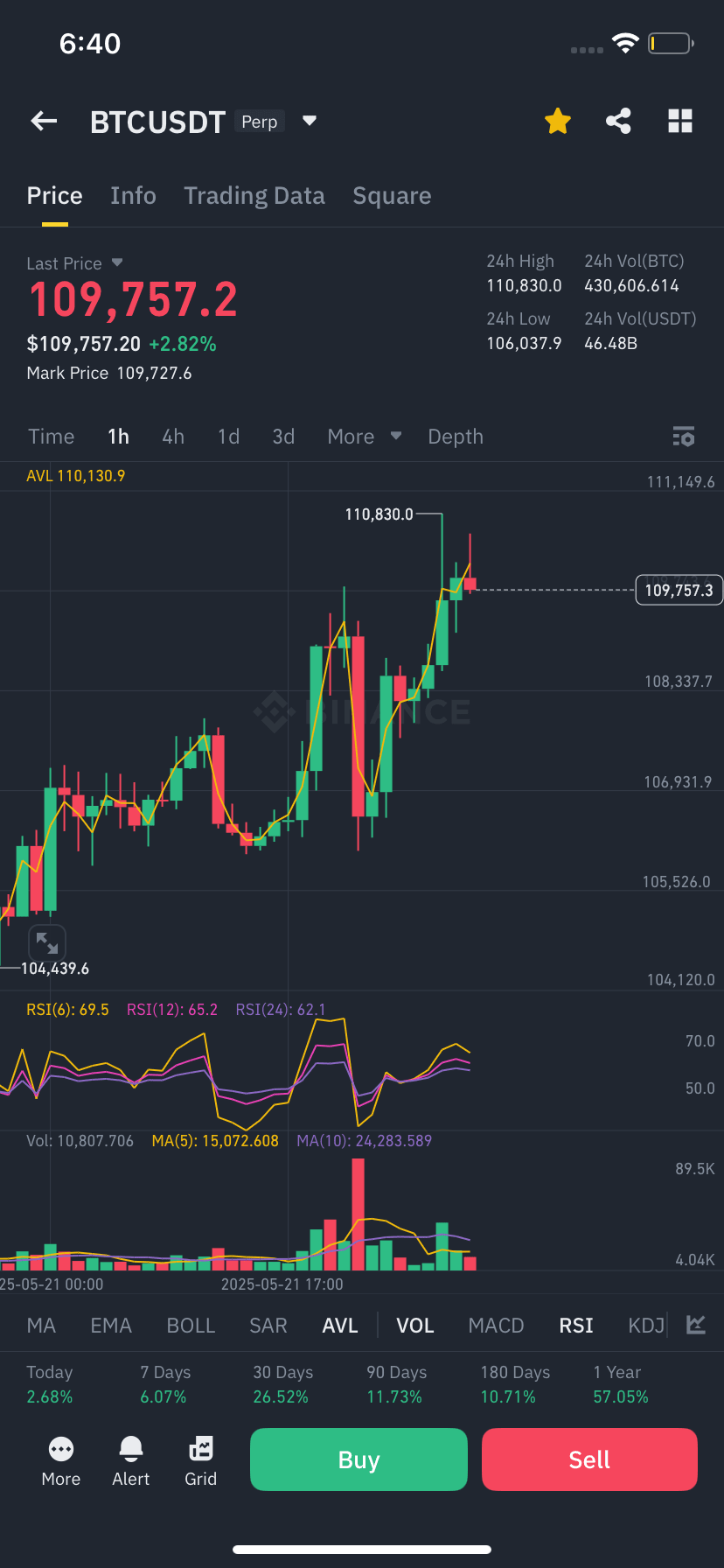Tap the 104,439.6 low price marker
724x1568 pixels.
[x=54, y=969]
